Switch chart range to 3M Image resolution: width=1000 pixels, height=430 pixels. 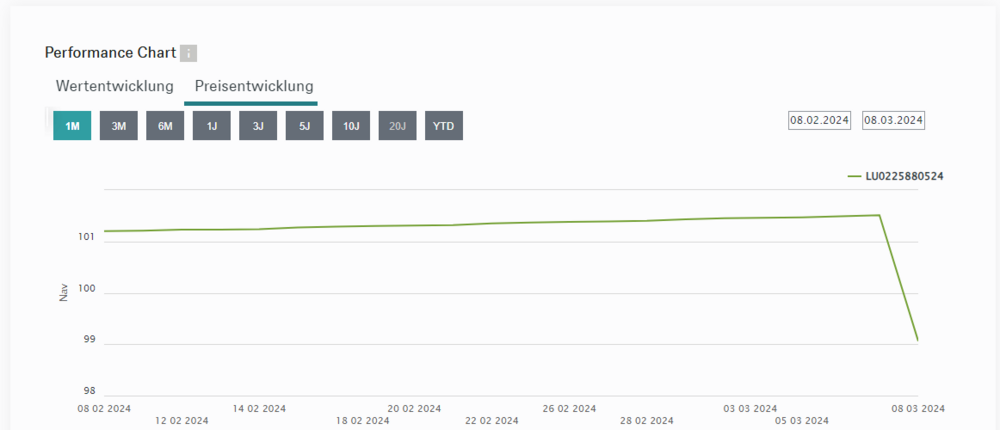click(x=119, y=126)
